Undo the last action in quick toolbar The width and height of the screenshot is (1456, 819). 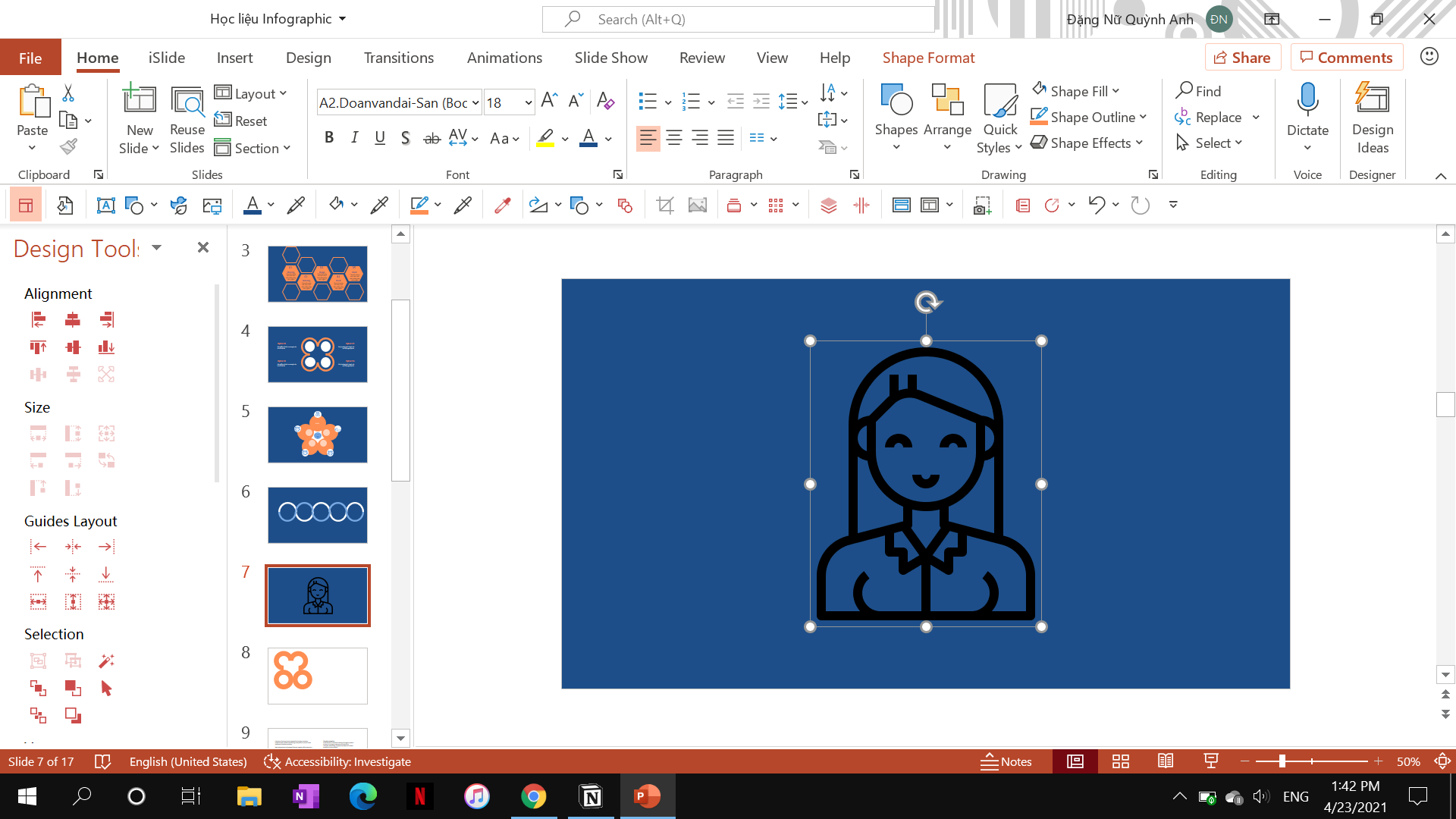click(1097, 205)
